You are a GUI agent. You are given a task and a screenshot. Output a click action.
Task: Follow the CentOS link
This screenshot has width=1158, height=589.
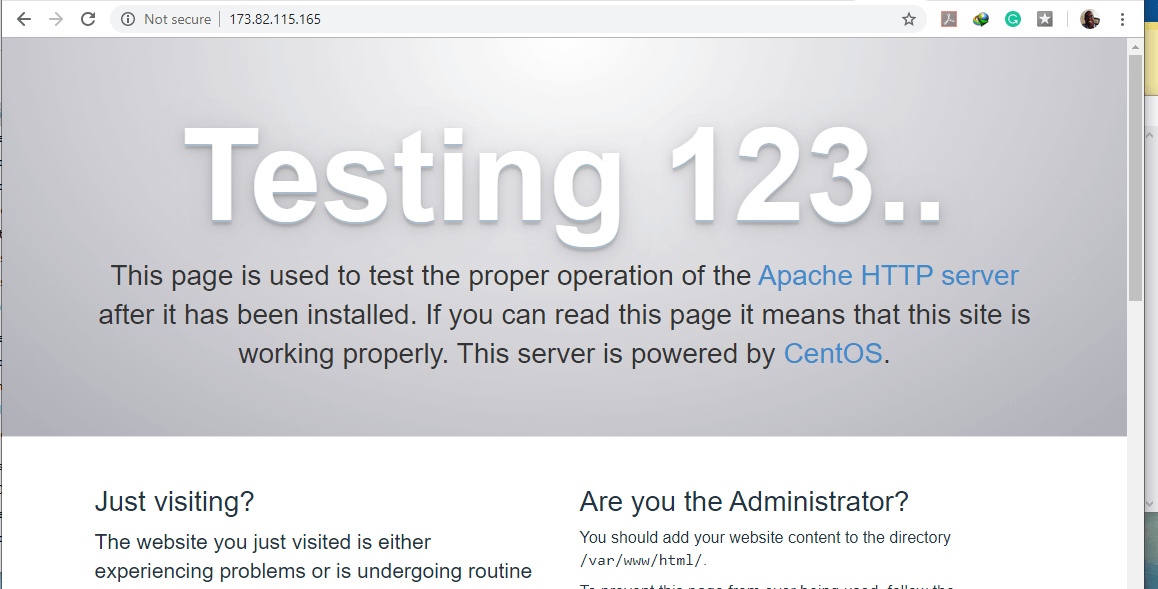coord(833,353)
